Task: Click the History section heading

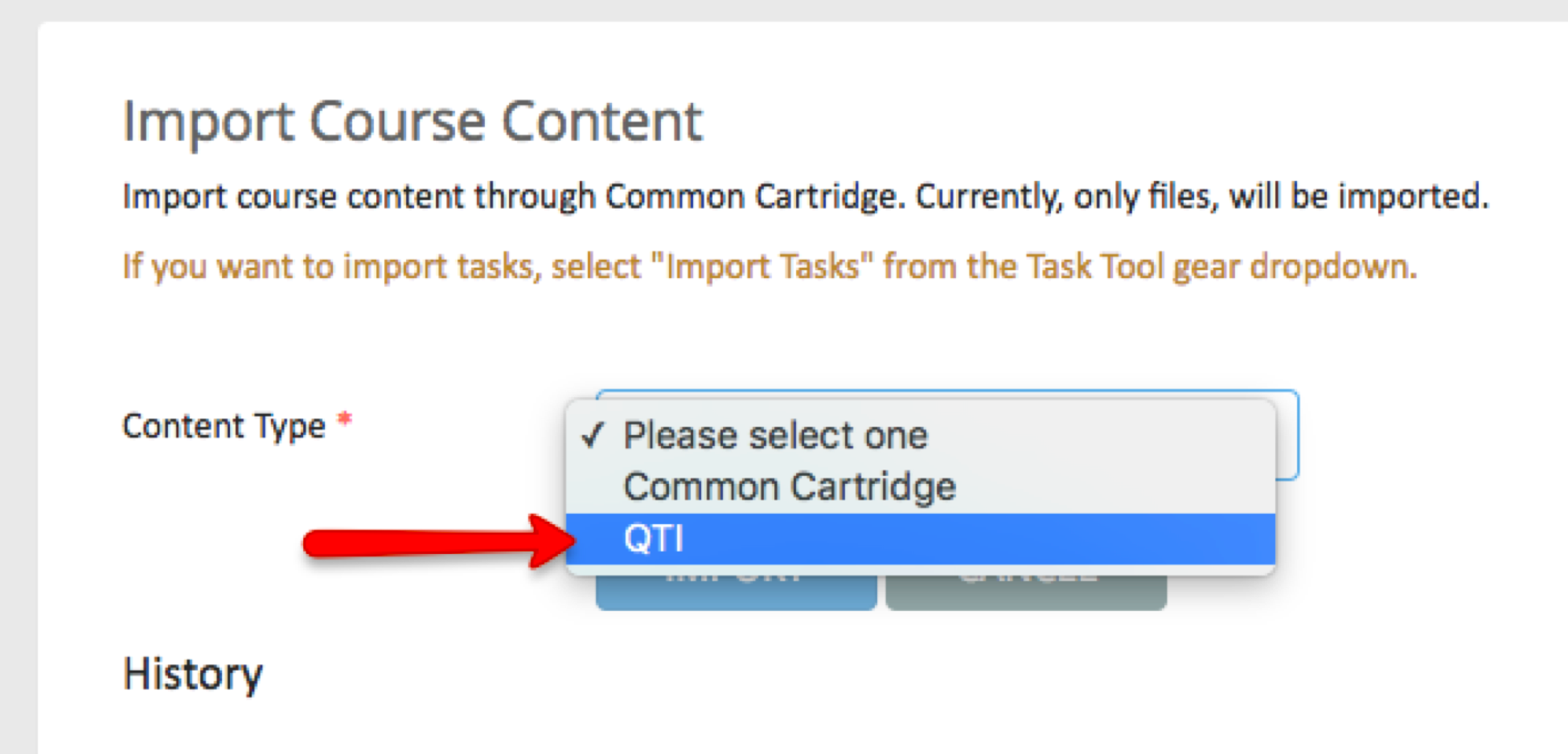Action: point(192,674)
